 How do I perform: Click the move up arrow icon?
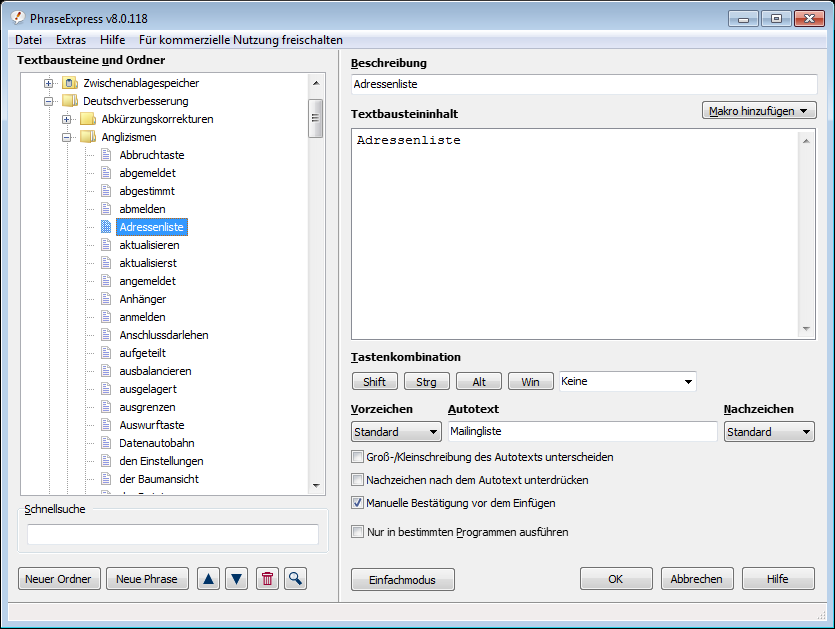(x=208, y=579)
